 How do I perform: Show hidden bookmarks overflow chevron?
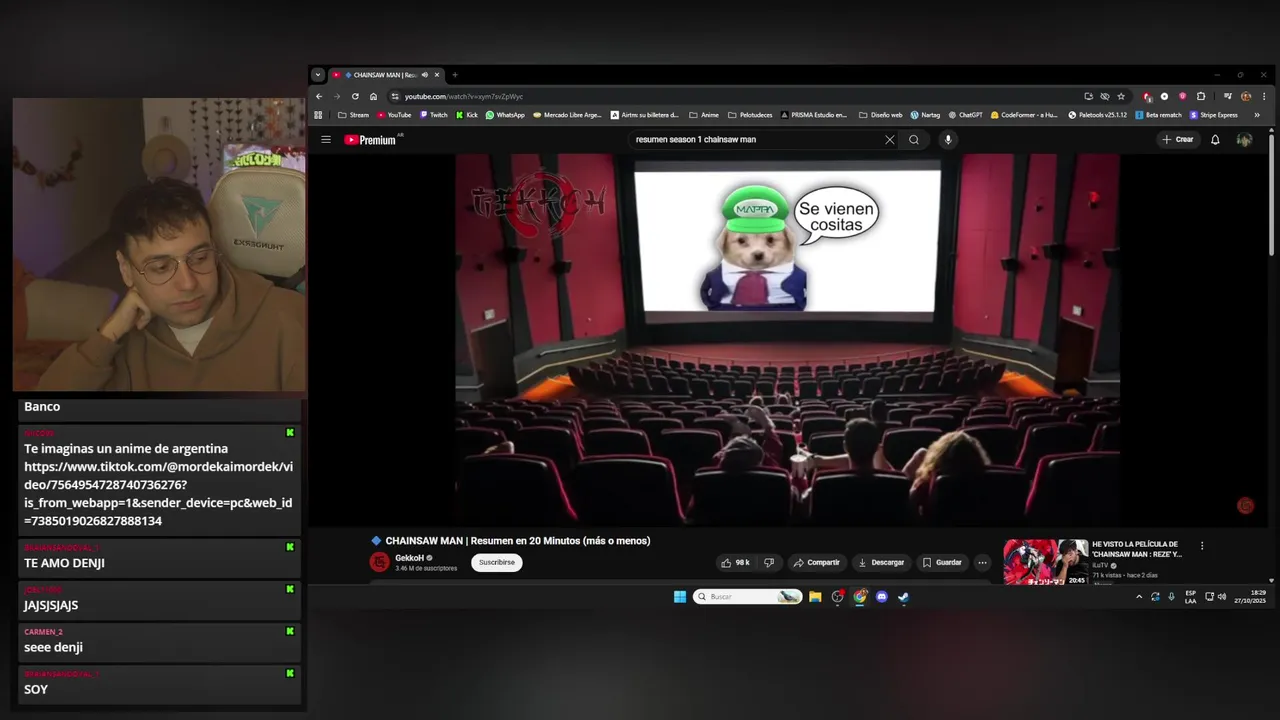[x=1257, y=115]
